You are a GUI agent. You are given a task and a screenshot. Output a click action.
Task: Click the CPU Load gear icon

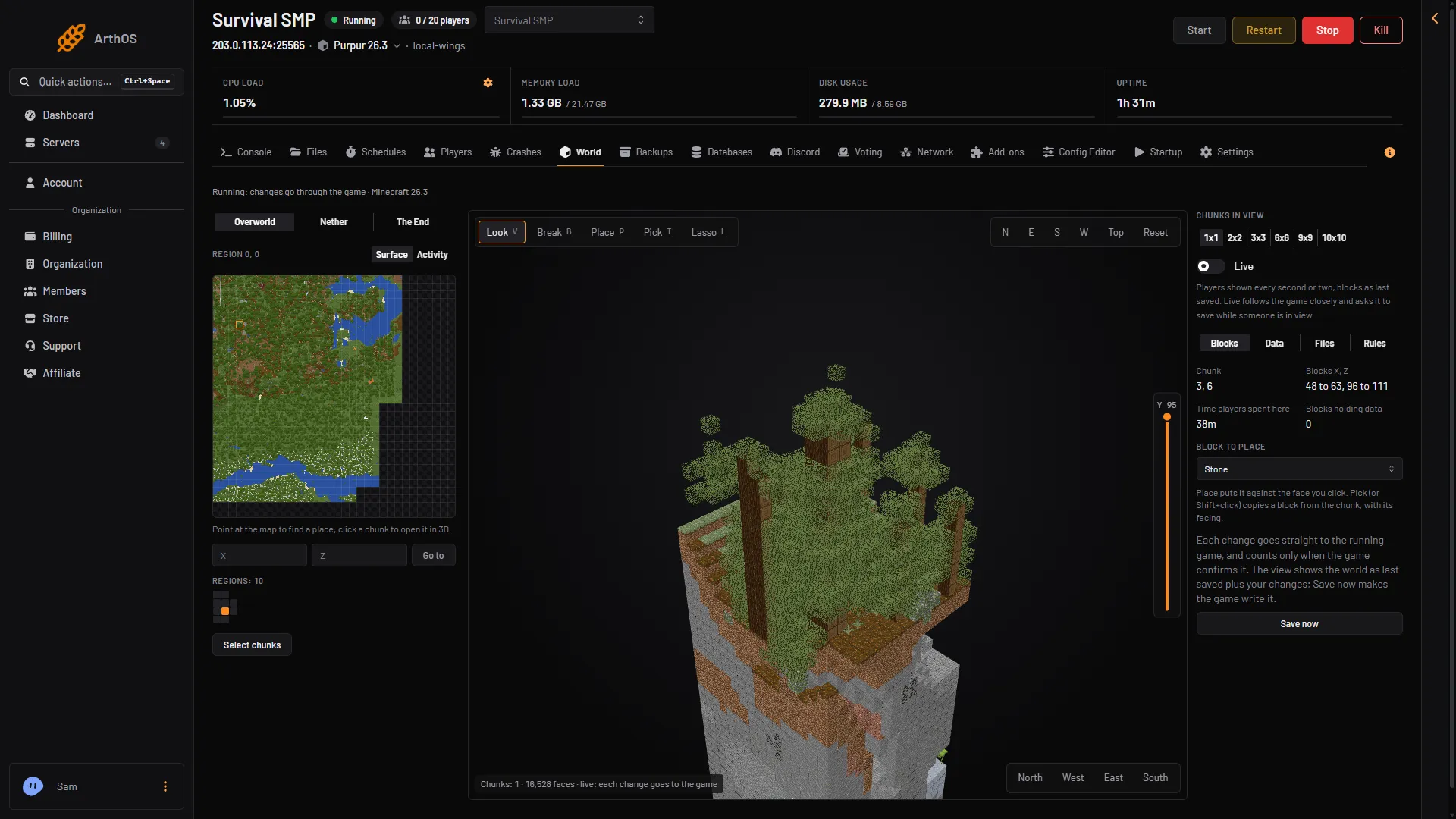click(488, 83)
